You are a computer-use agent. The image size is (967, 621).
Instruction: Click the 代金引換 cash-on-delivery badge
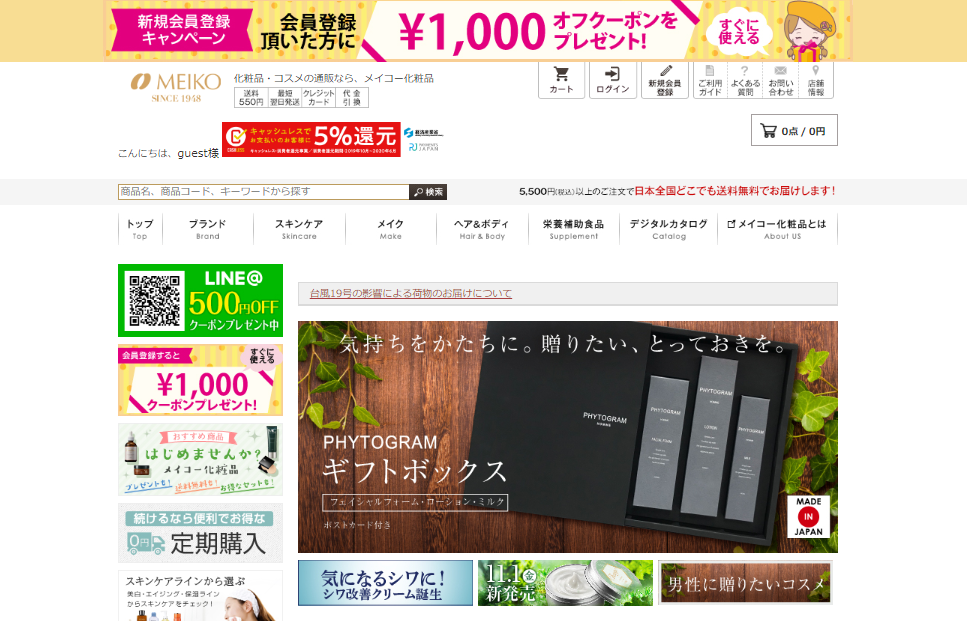tap(352, 97)
